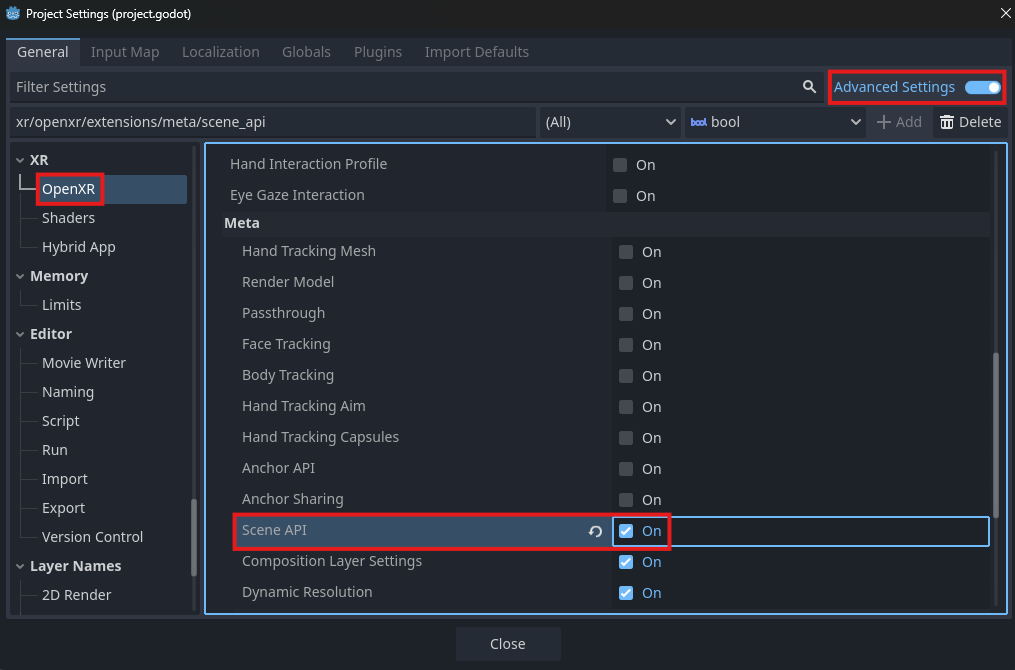This screenshot has width=1015, height=670.
Task: Click the property path xr/openxr field
Action: pyautogui.click(x=273, y=122)
